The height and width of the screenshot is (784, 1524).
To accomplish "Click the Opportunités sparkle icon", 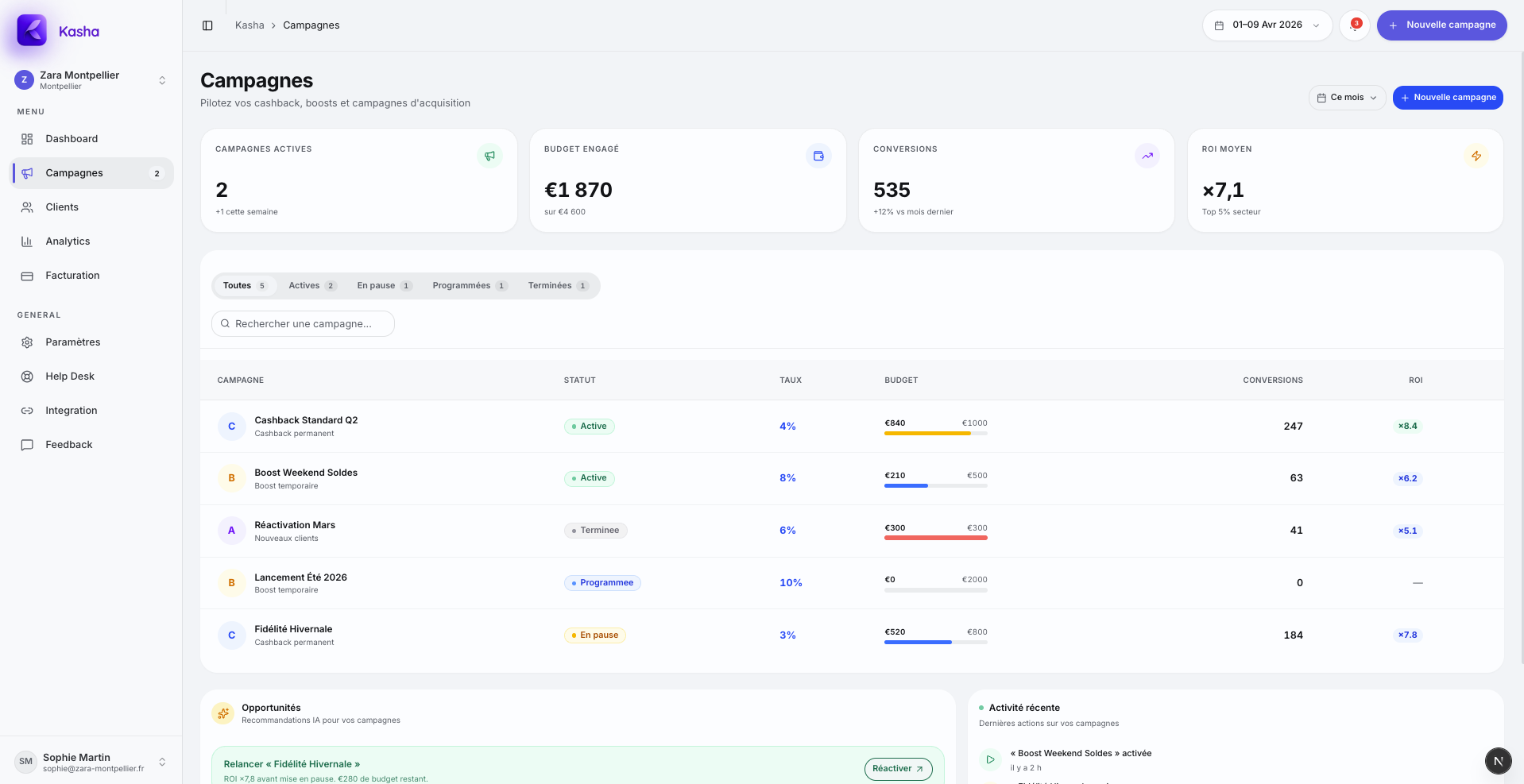I will click(223, 713).
